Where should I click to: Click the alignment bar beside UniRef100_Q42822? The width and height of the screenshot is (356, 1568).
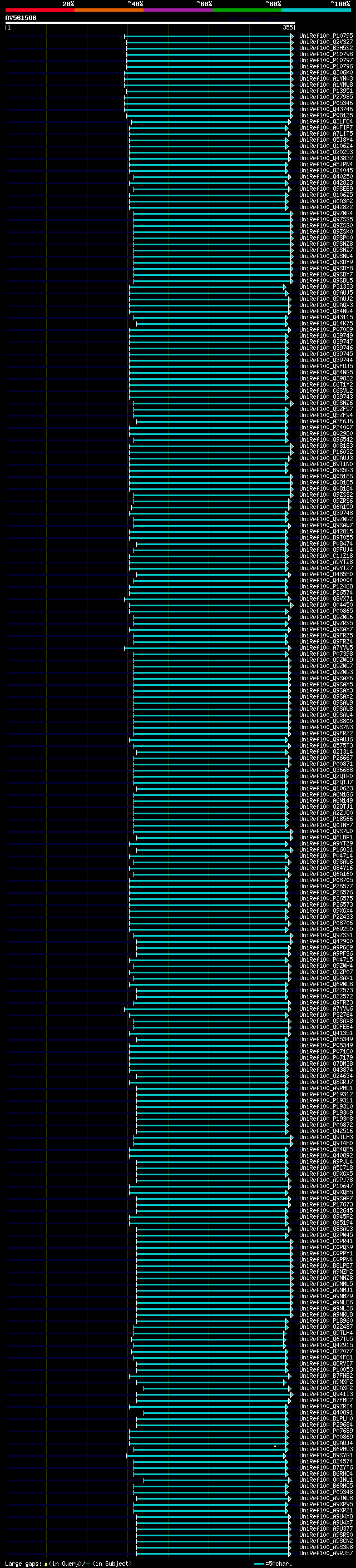coord(208,207)
